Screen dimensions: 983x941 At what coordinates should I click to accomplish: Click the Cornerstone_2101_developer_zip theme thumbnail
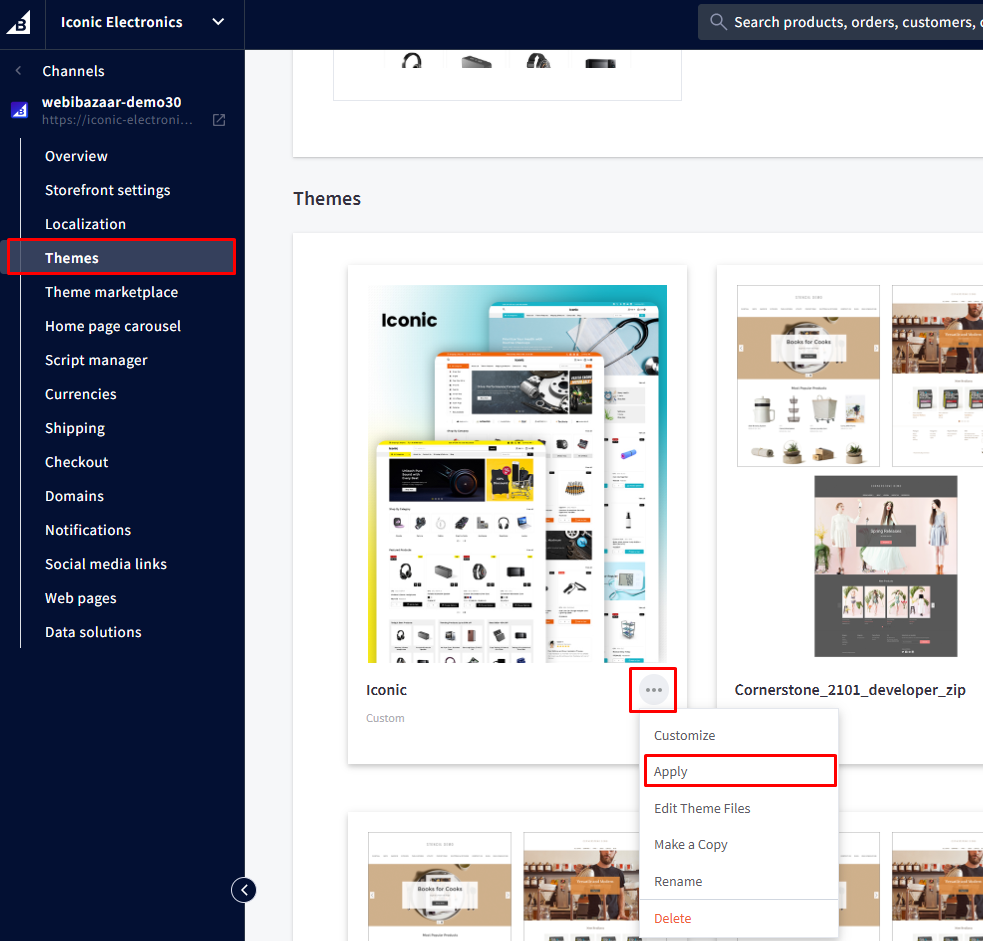click(860, 470)
